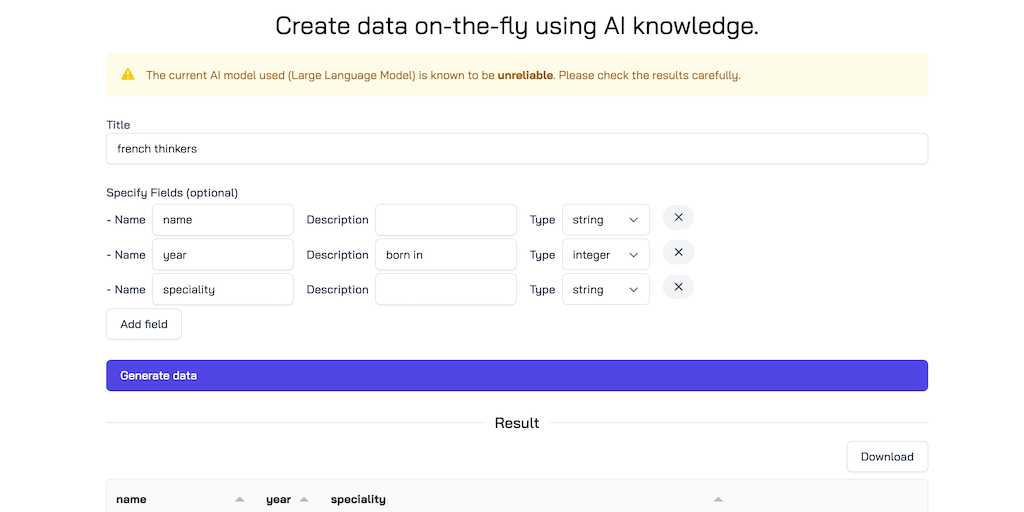1024x512 pixels.
Task: Click the Add field button
Action: coord(144,324)
